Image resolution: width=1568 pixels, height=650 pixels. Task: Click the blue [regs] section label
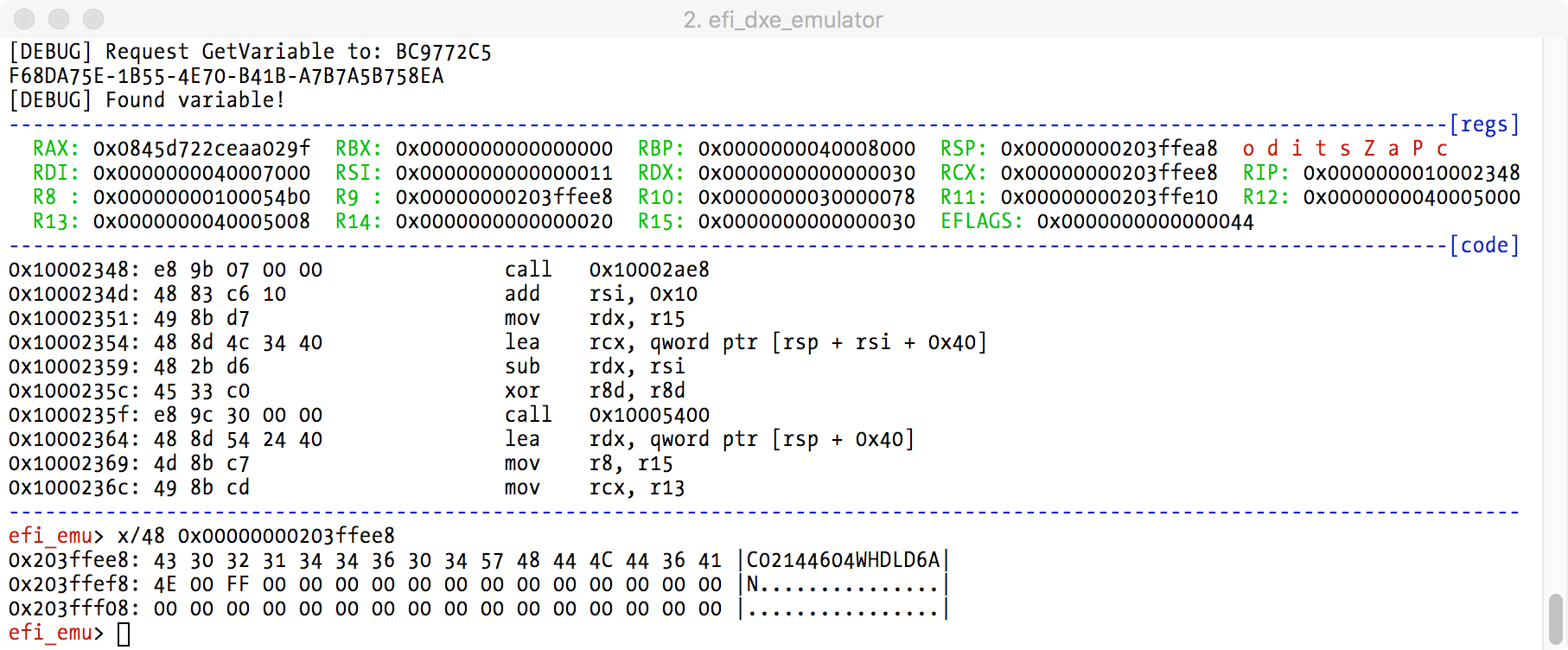tap(1483, 124)
